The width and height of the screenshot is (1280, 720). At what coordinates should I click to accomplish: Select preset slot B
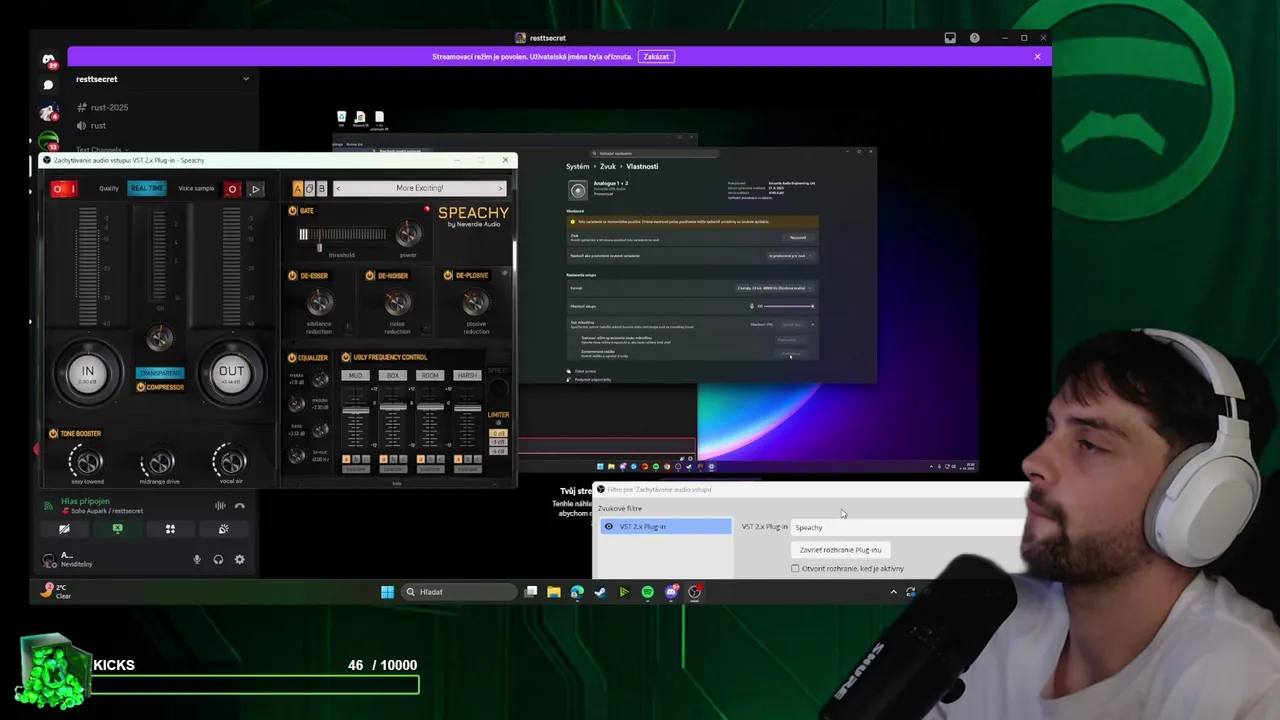click(321, 188)
